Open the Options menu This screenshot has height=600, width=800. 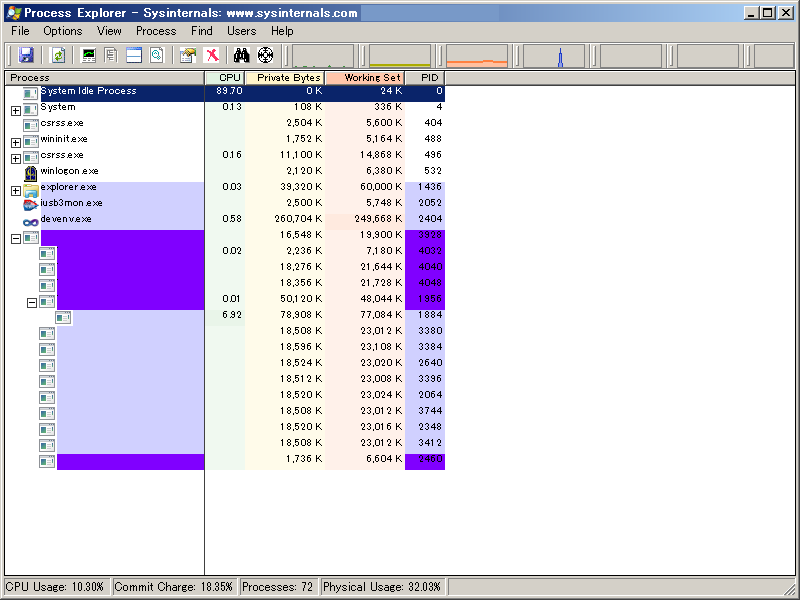pyautogui.click(x=63, y=31)
